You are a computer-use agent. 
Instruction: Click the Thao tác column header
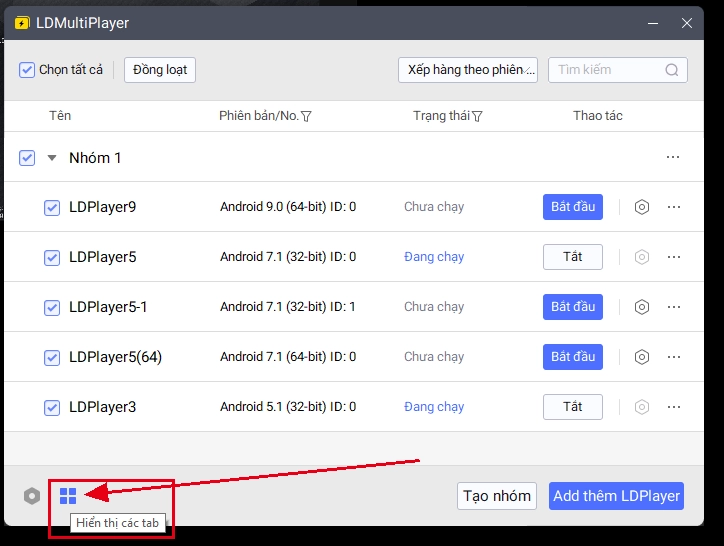[x=597, y=115]
